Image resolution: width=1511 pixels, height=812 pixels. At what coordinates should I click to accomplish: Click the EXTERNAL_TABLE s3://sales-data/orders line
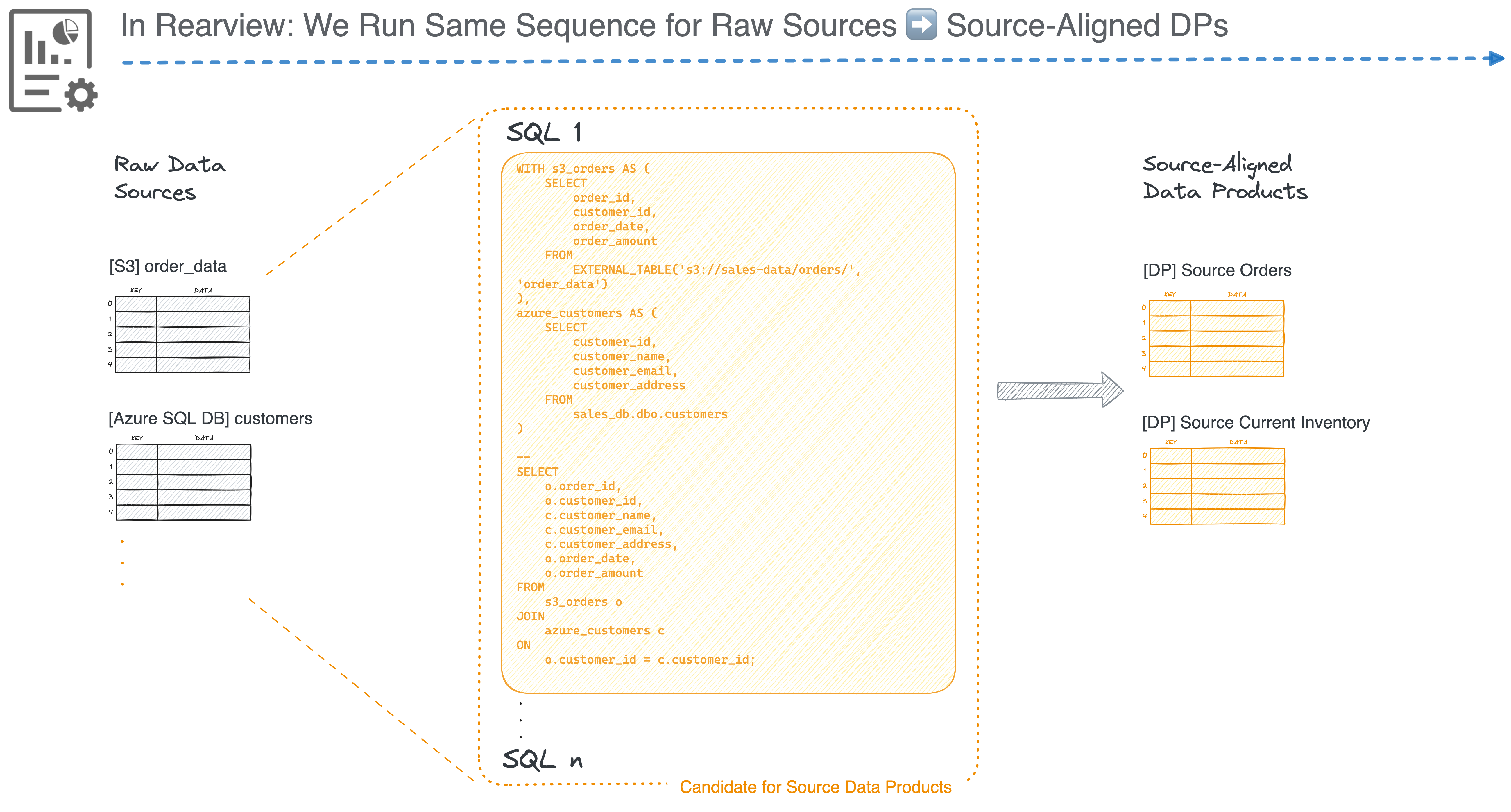pyautogui.click(x=717, y=270)
